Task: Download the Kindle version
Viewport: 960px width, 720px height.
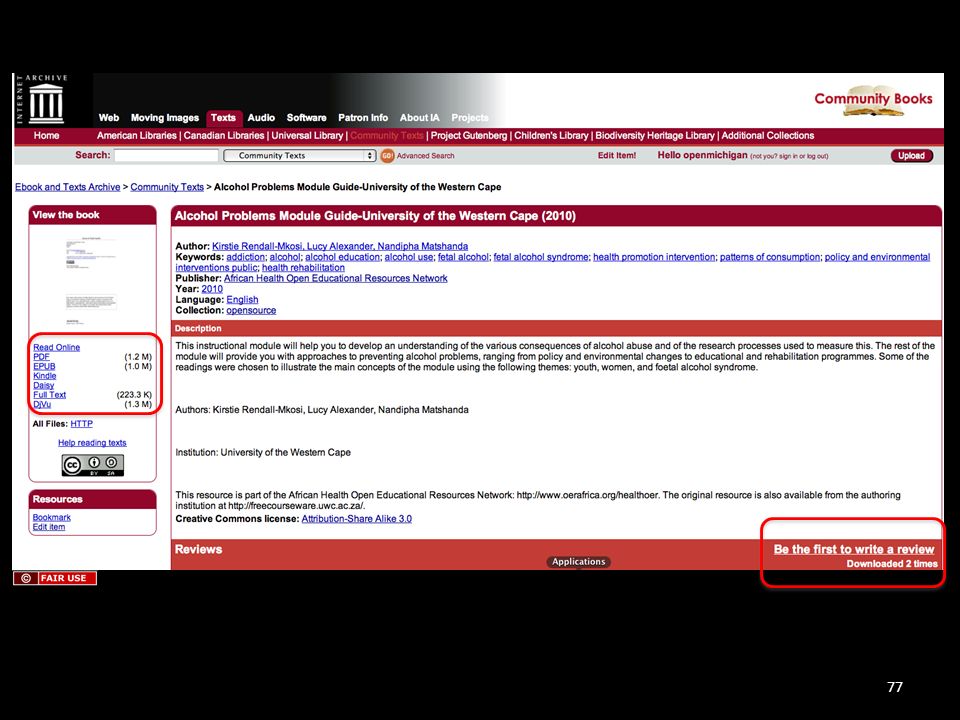Action: tap(44, 375)
